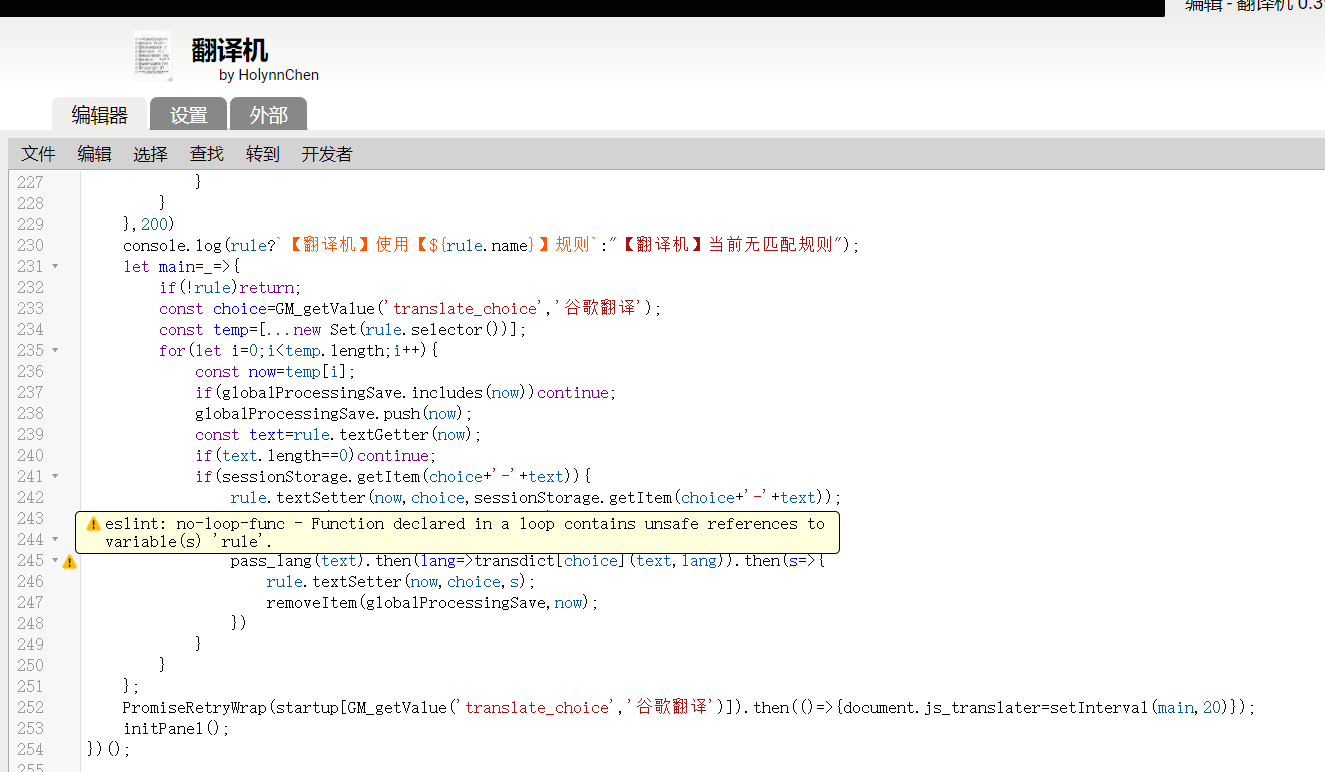
Task: Collapse the fold arrow at line 231
Action: tap(55, 267)
